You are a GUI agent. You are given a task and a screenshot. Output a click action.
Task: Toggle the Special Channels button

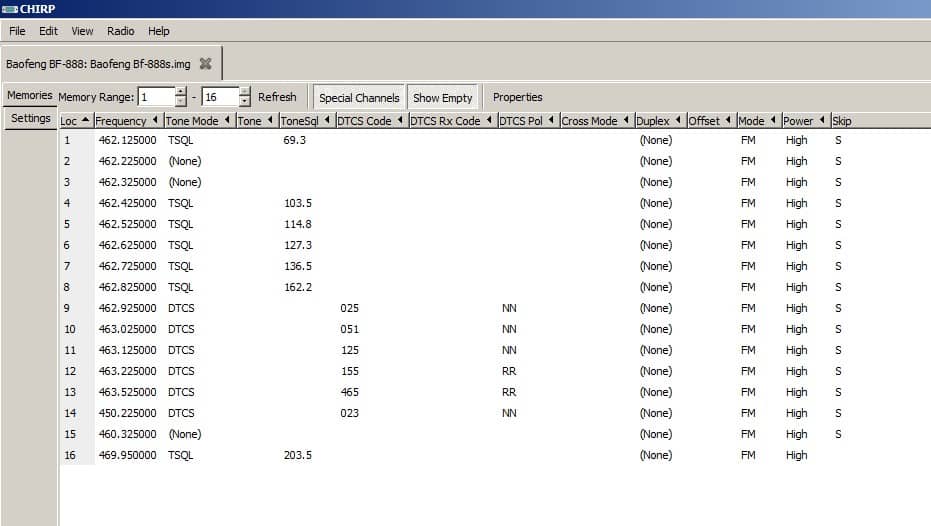click(359, 97)
